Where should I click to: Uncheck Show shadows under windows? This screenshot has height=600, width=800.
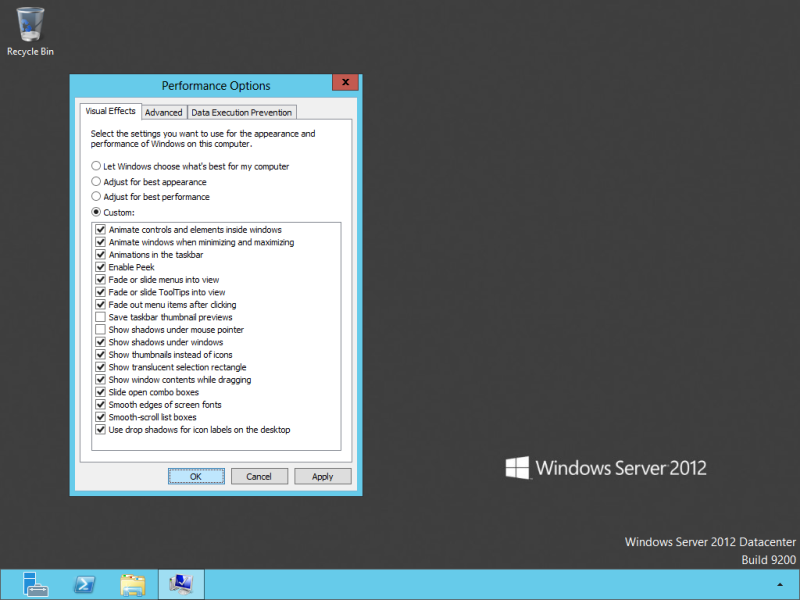[101, 342]
